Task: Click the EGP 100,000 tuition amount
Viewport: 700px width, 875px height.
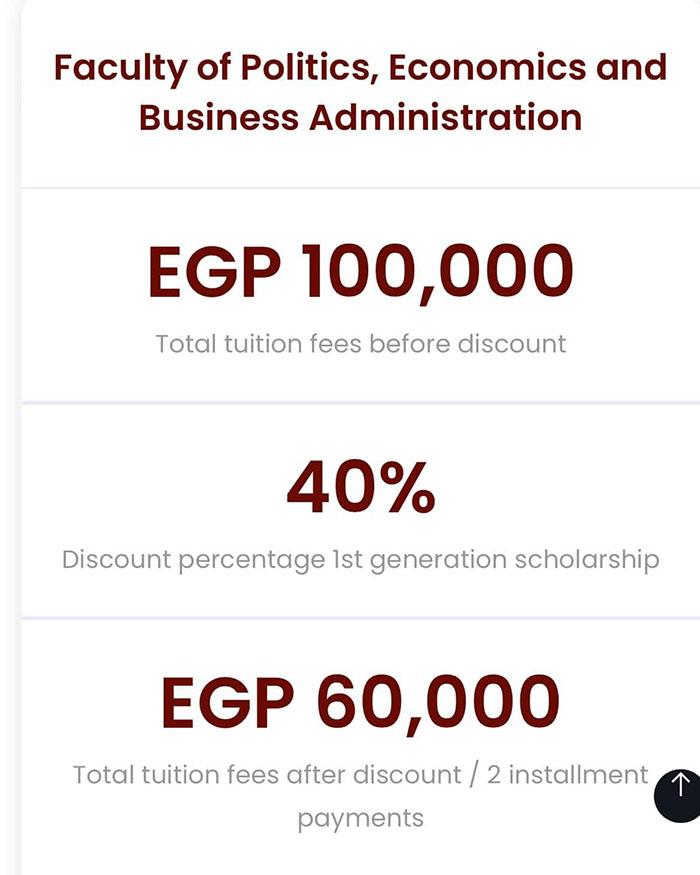Action: click(x=360, y=272)
